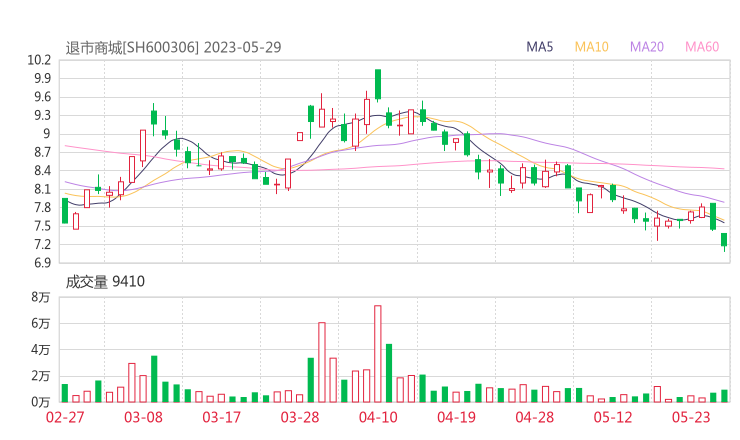The width and height of the screenshot is (740, 440).
Task: Click the 7.8 price axis value
Action: point(42,208)
